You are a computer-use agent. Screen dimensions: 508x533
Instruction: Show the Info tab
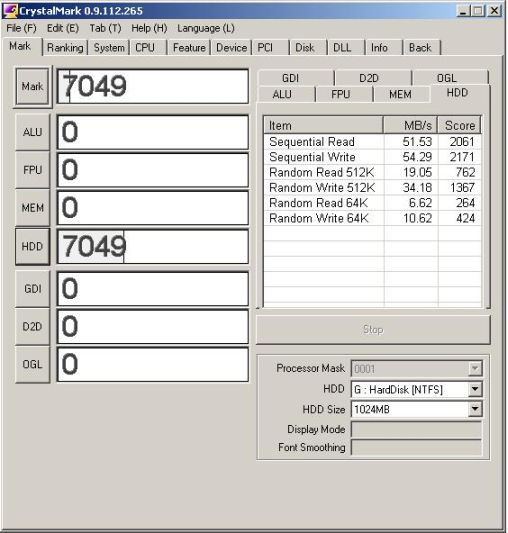click(x=384, y=48)
